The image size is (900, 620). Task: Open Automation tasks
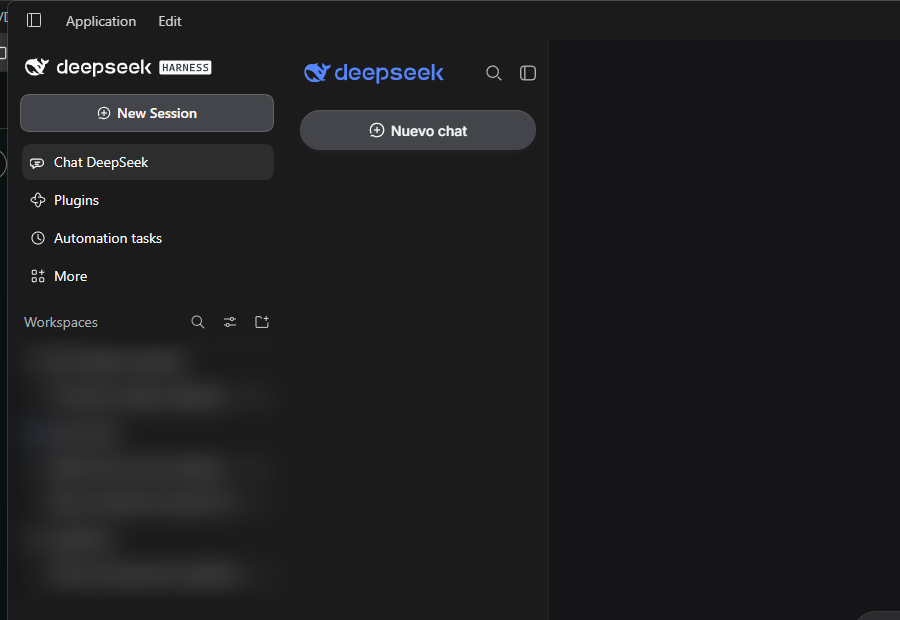(148, 238)
